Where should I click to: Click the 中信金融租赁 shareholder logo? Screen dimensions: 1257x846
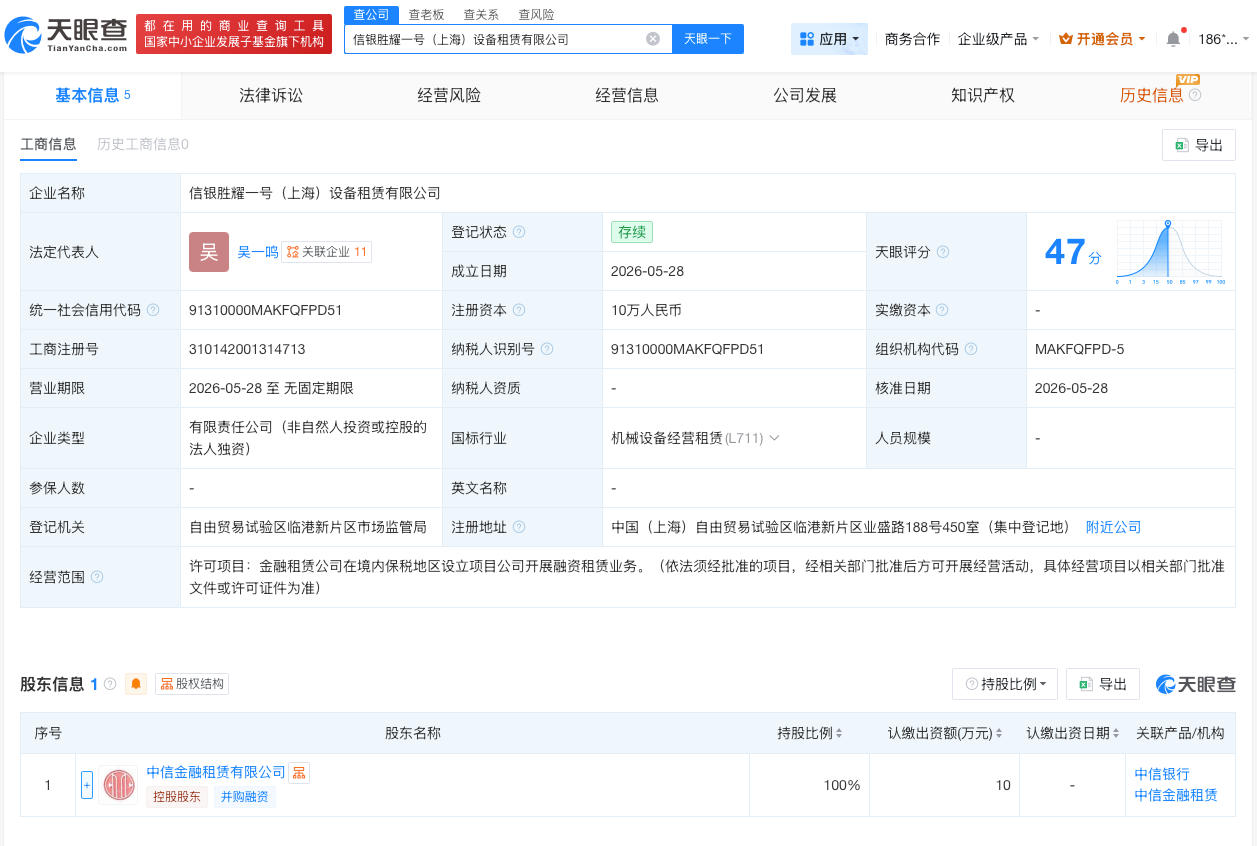pyautogui.click(x=118, y=785)
